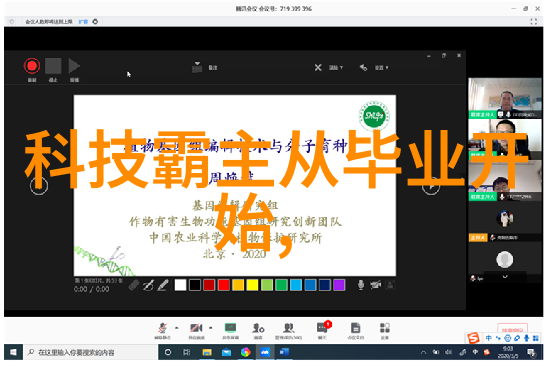Pick the purple ink color swatch
550x367 pixels.
click(x=339, y=285)
